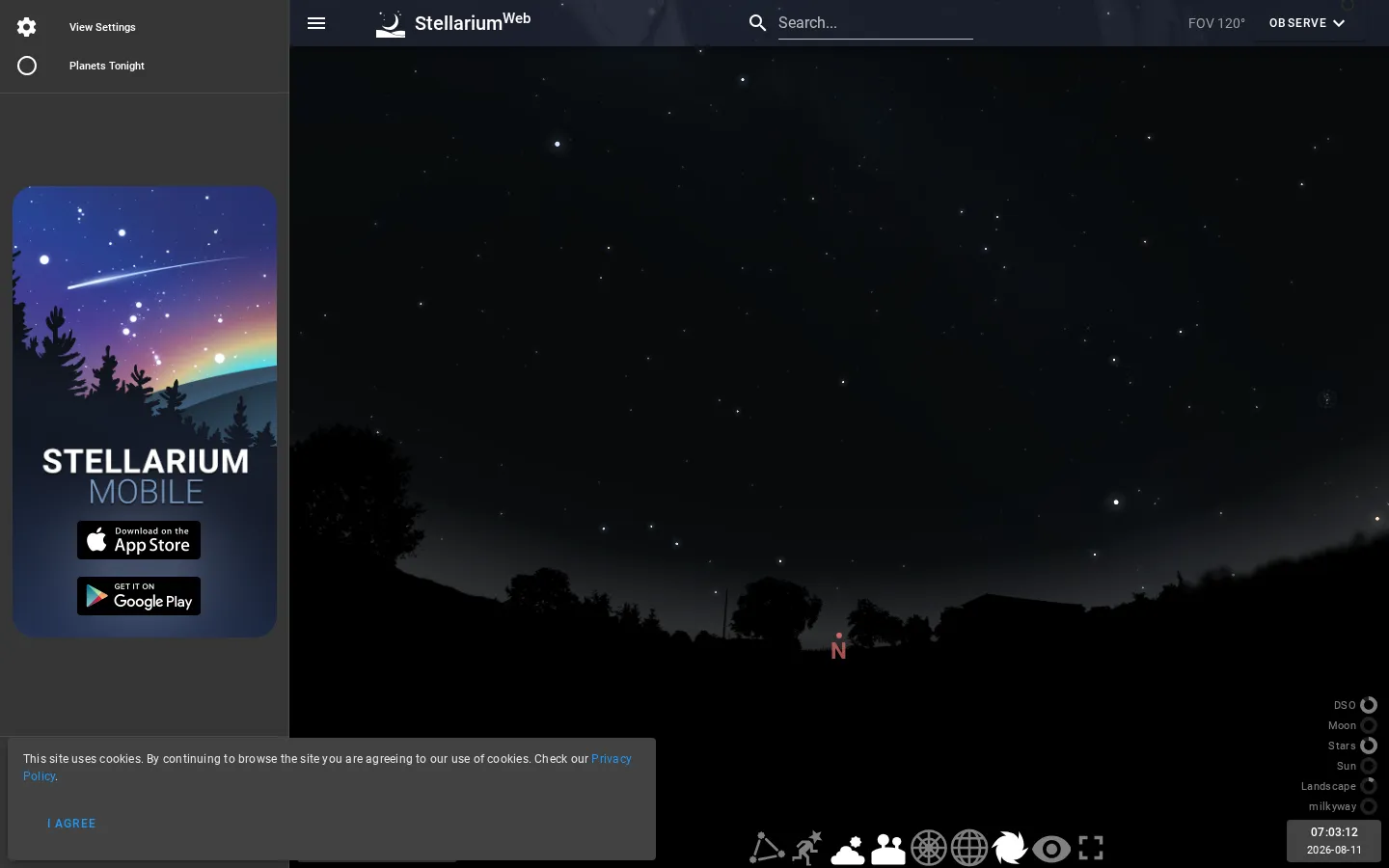Open View Settings menu entry
The image size is (1389, 868).
point(145,27)
